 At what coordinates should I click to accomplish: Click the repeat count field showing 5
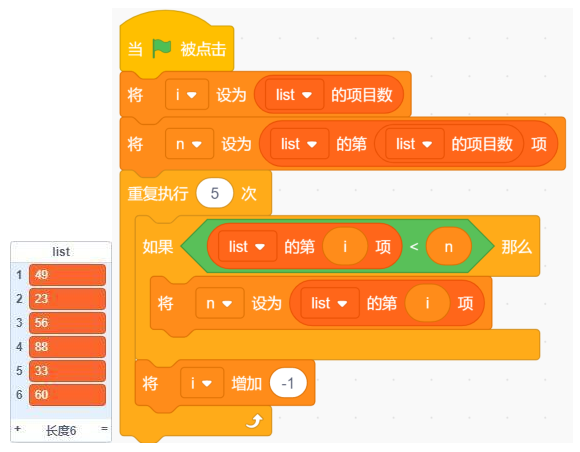point(215,193)
